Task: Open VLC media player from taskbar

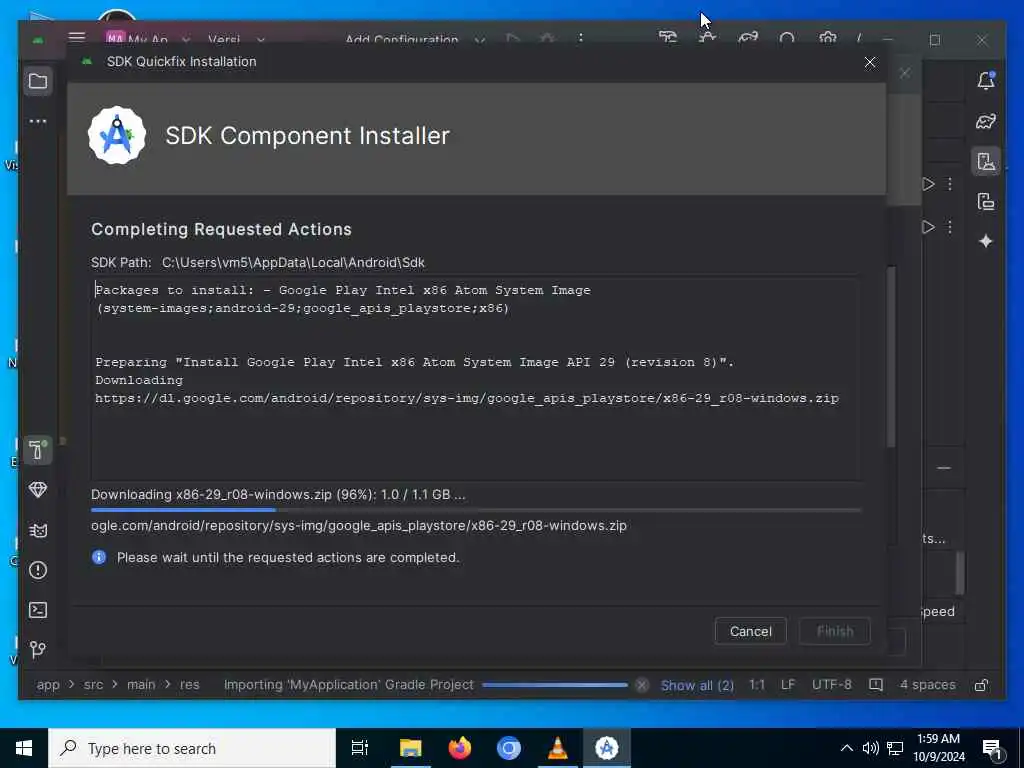Action: tap(557, 748)
